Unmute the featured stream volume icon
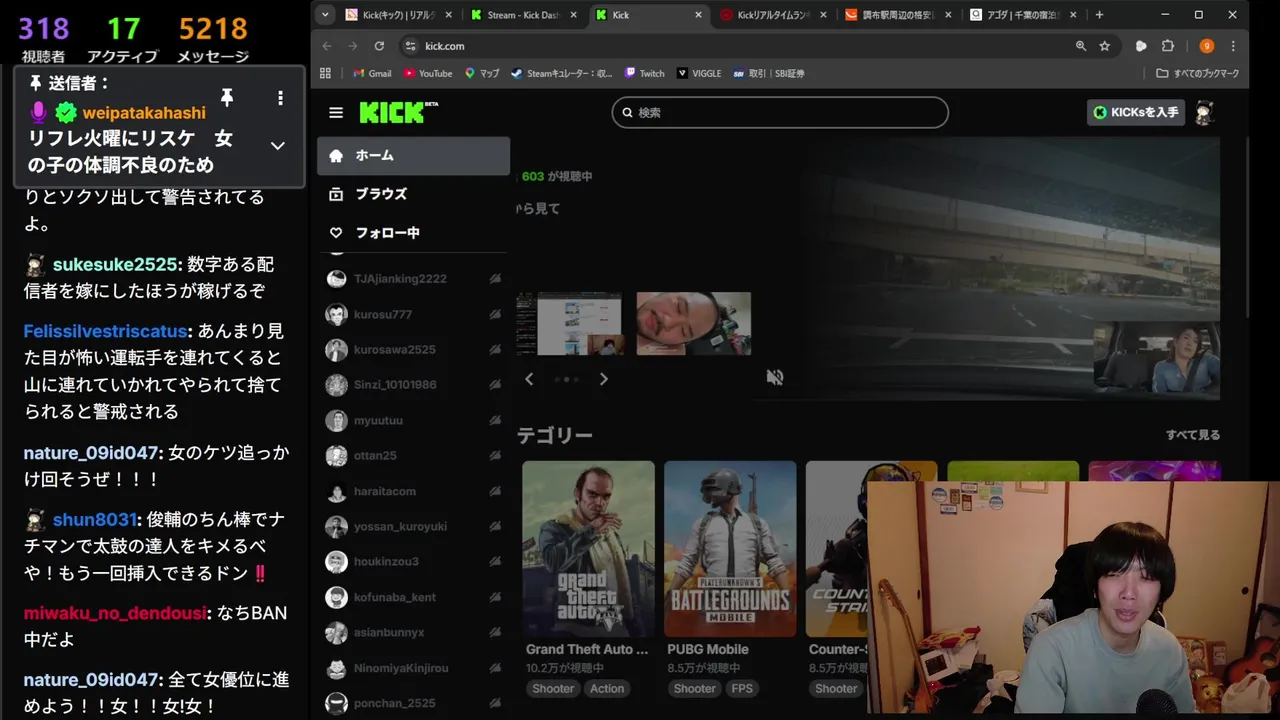Screen dimensions: 1280x720 coord(775,377)
